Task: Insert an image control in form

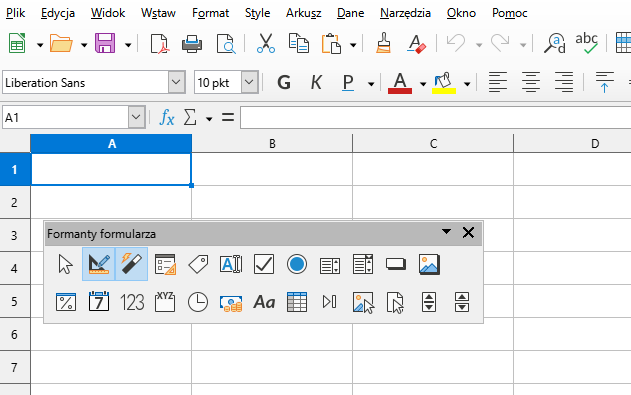Action: (x=429, y=264)
